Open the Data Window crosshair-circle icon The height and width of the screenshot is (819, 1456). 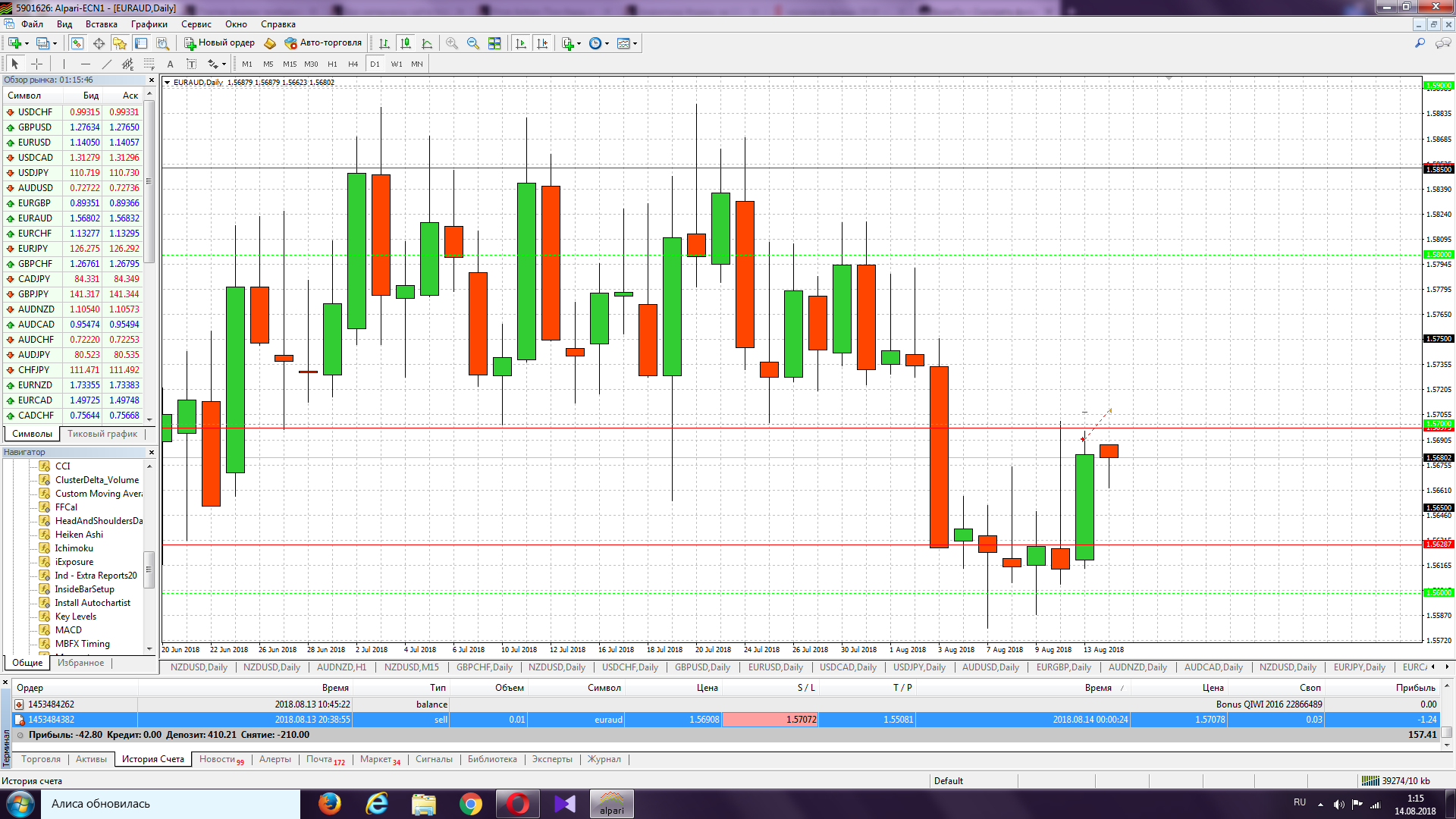coord(99,43)
